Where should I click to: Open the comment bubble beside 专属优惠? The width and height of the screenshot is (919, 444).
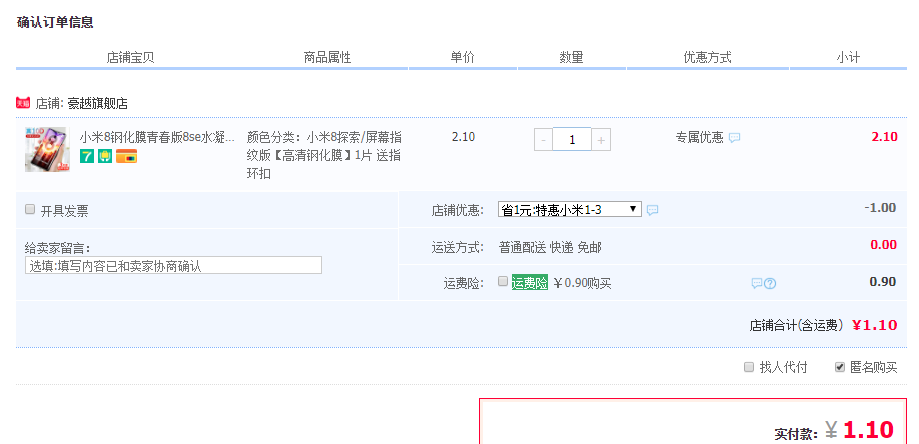tap(734, 138)
